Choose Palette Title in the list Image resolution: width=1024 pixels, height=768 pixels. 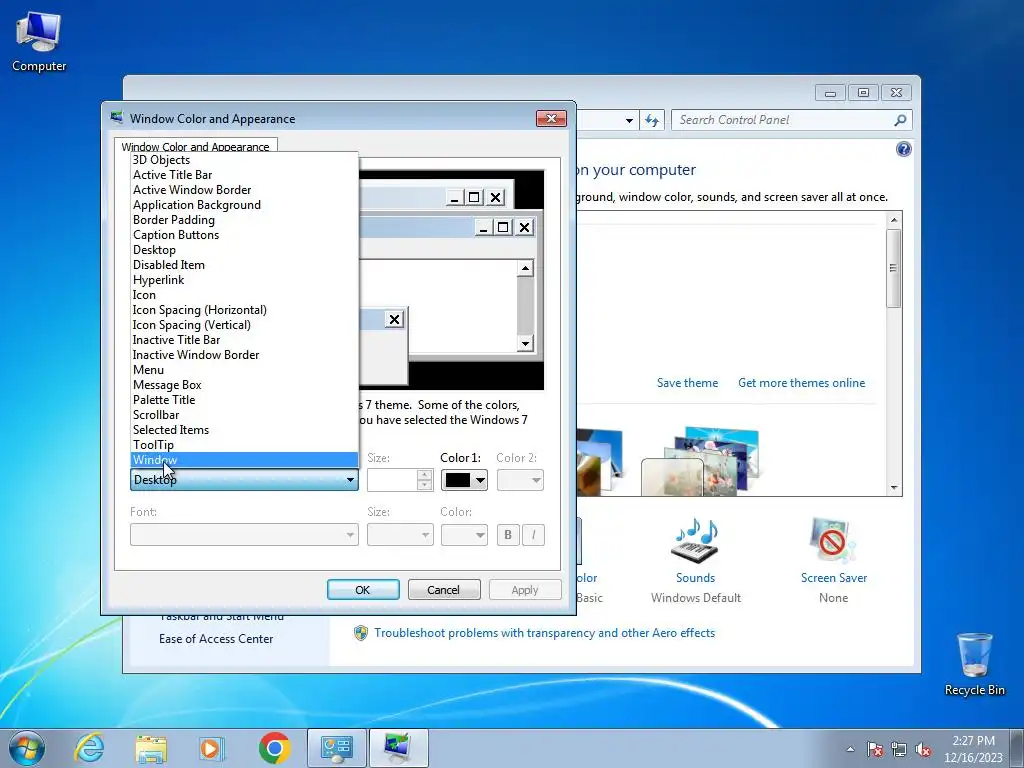click(244, 400)
